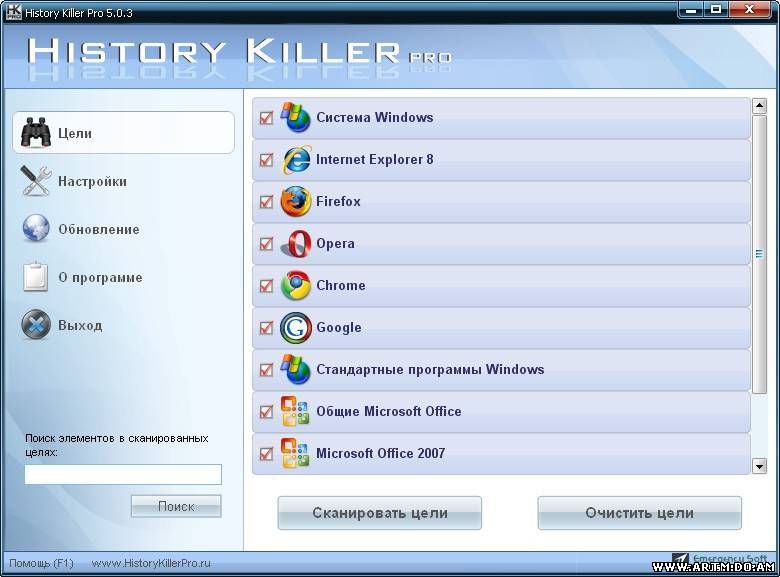Click the Internet Explorer 8 logo icon
The width and height of the screenshot is (780, 577).
pyautogui.click(x=296, y=159)
